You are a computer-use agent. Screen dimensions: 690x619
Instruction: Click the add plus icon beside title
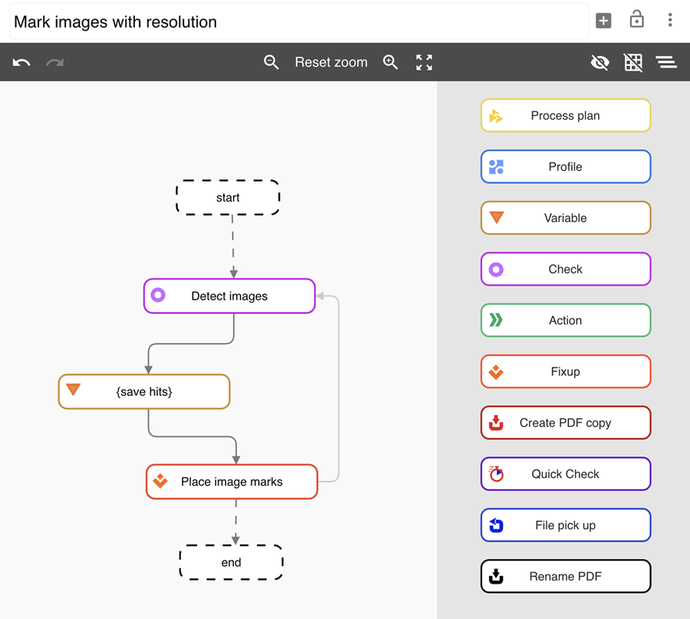[603, 21]
